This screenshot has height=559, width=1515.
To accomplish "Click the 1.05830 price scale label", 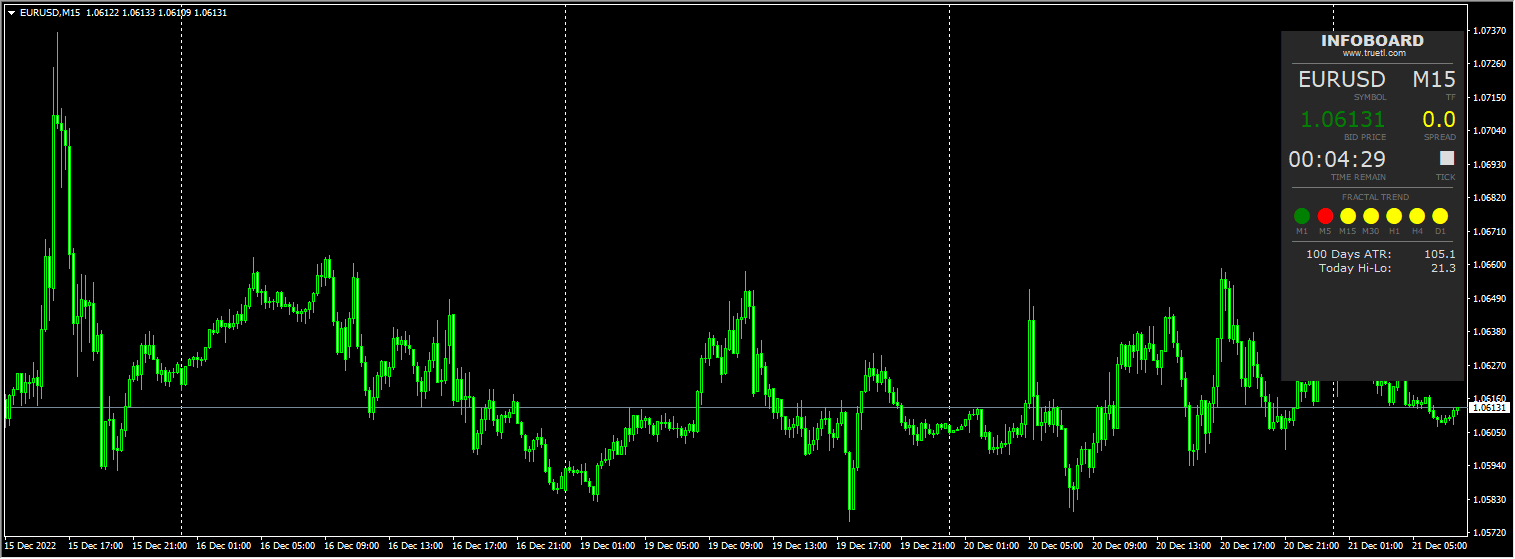I will click(x=1489, y=499).
